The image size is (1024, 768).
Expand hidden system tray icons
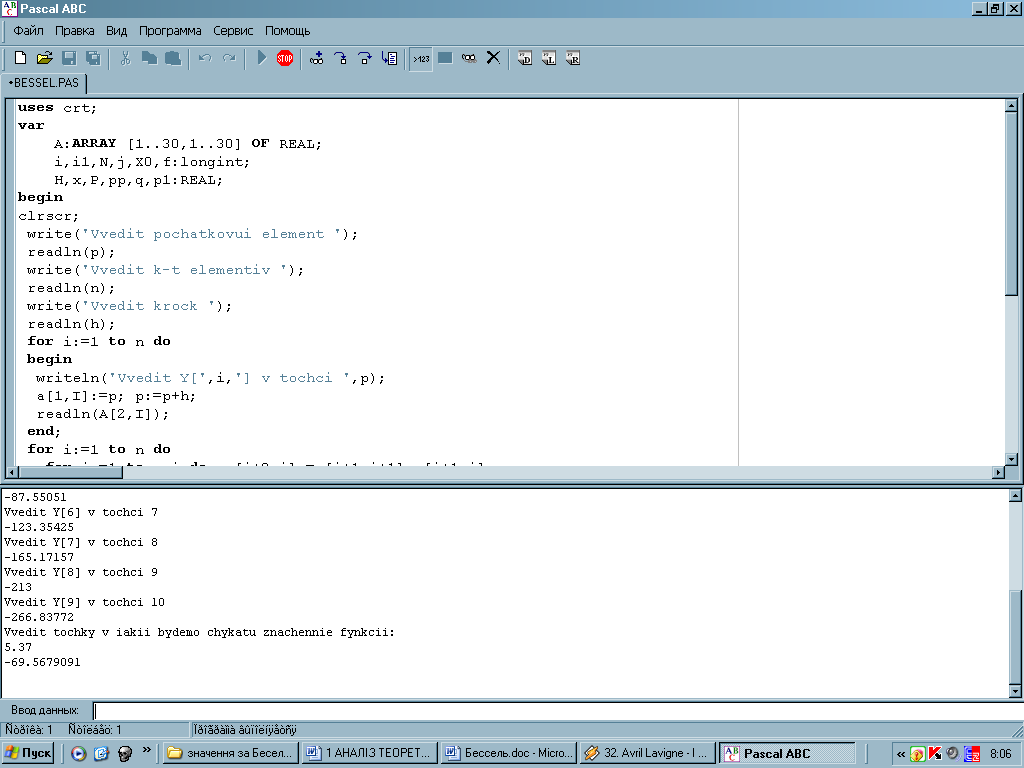(901, 753)
